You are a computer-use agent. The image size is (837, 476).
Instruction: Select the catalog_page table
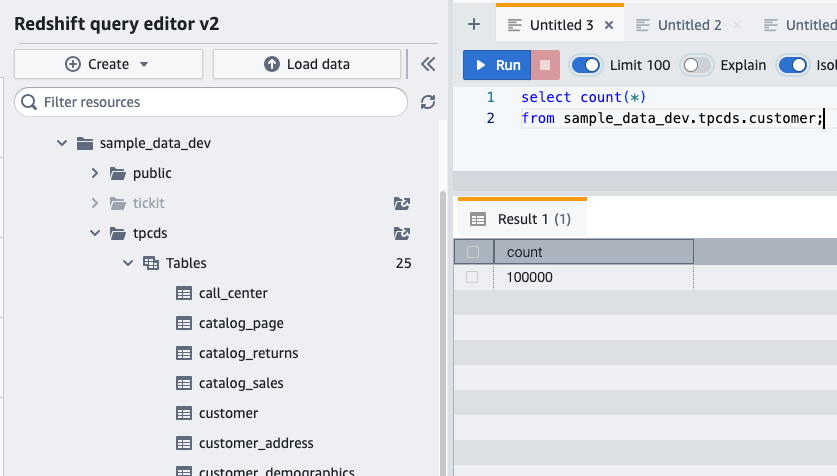241,323
